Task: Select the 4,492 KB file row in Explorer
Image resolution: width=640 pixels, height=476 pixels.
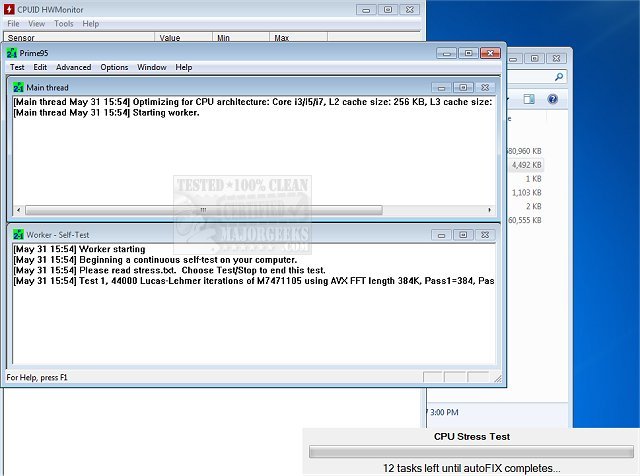Action: (526, 165)
